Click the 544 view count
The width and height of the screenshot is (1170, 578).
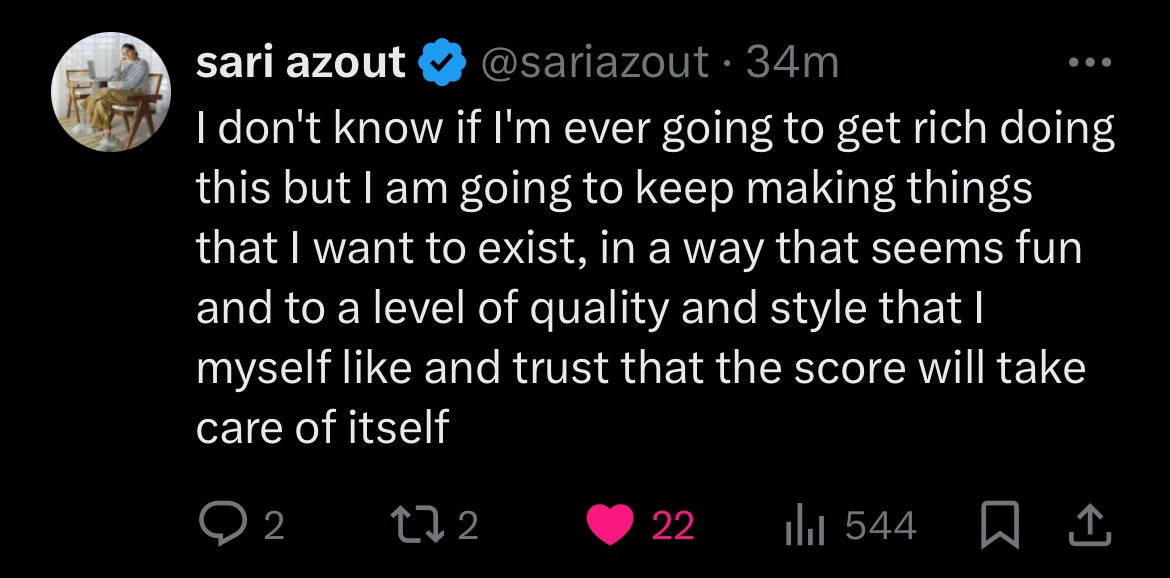(x=881, y=526)
